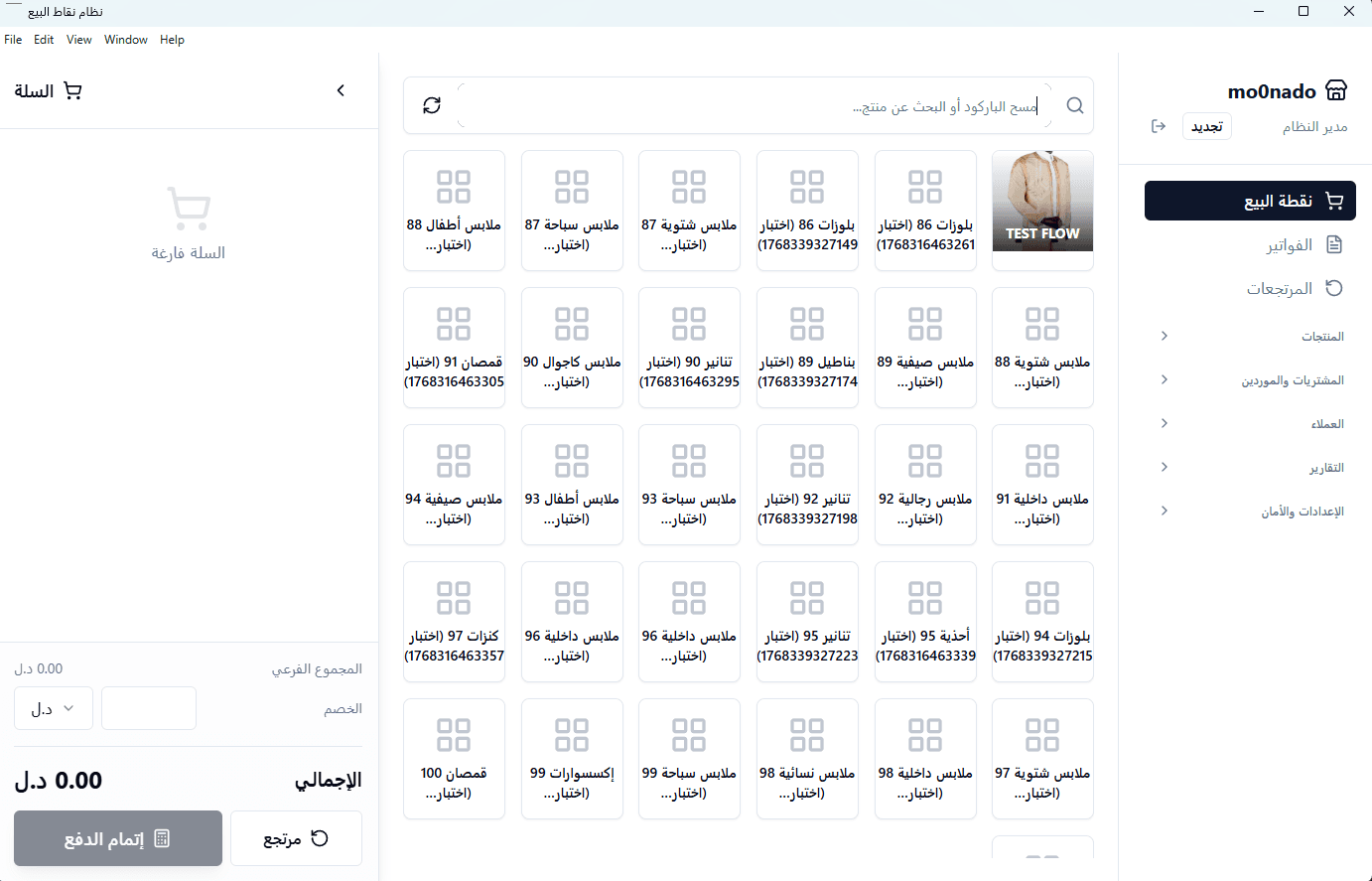Open the View menu
Viewport: 1372px width, 881px height.
pyautogui.click(x=79, y=40)
